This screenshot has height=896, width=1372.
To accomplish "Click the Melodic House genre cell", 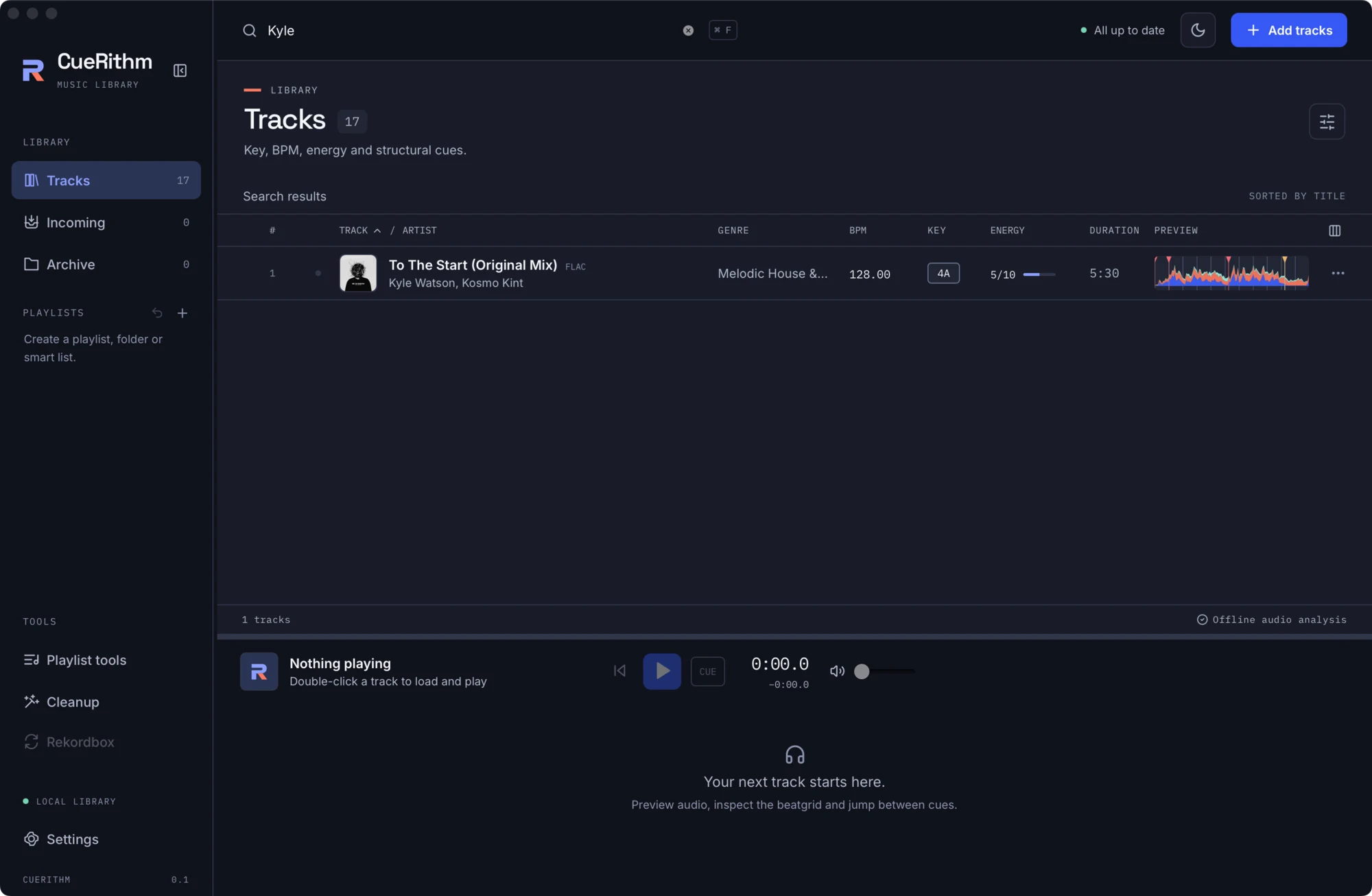I will click(x=772, y=273).
